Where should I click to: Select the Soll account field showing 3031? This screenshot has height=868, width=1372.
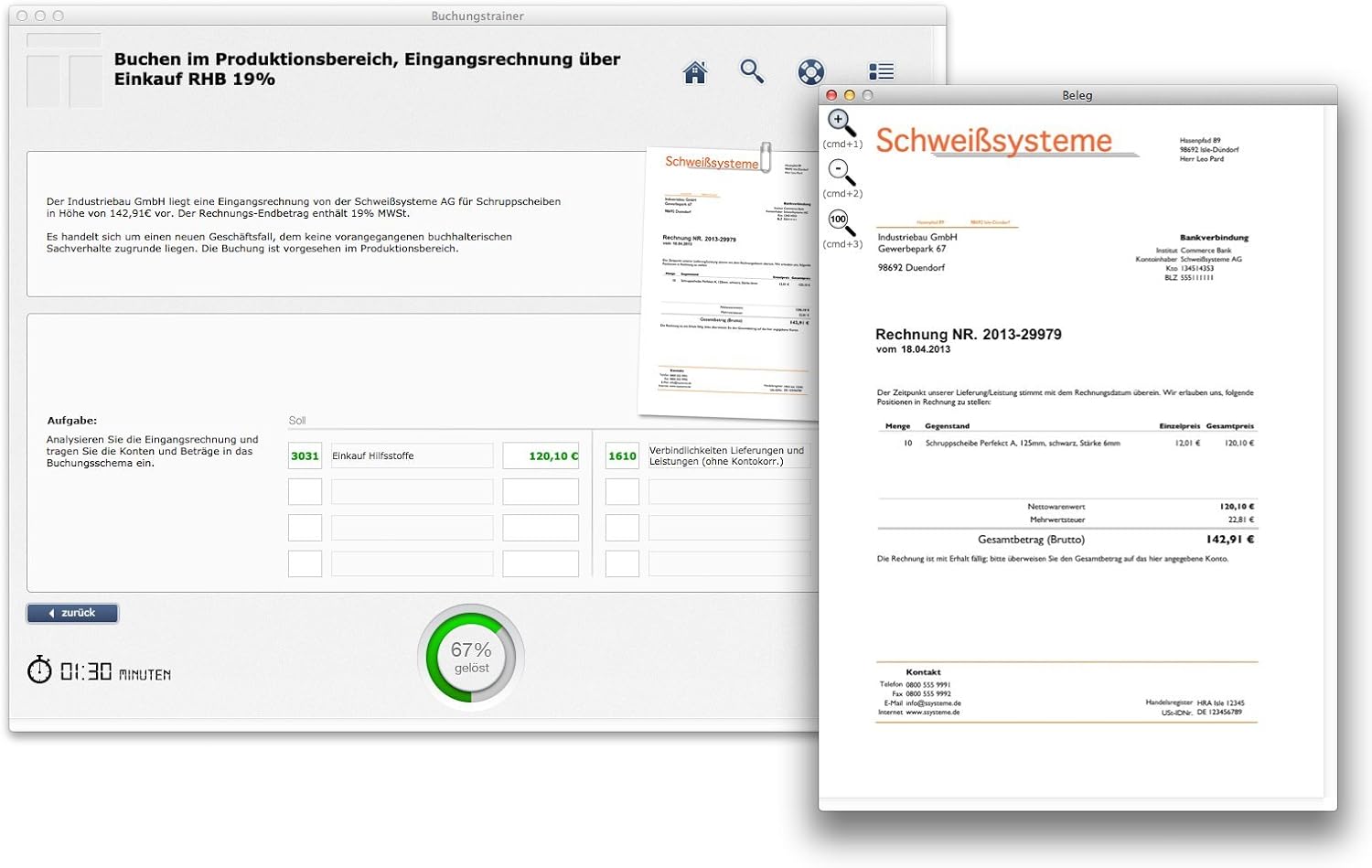tap(304, 455)
